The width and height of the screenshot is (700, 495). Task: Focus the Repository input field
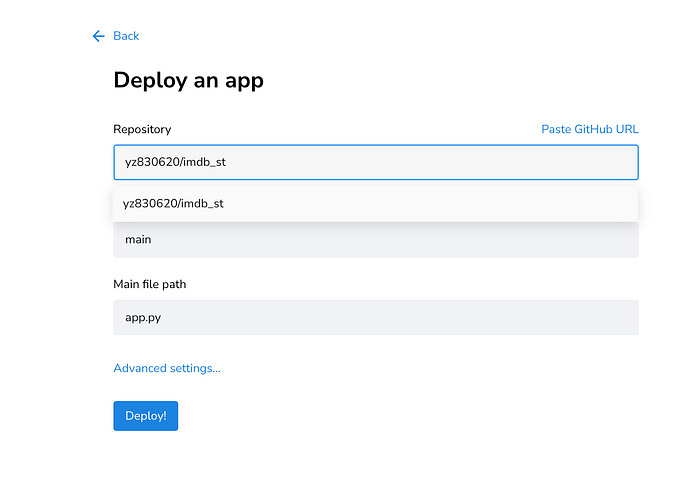(x=376, y=162)
